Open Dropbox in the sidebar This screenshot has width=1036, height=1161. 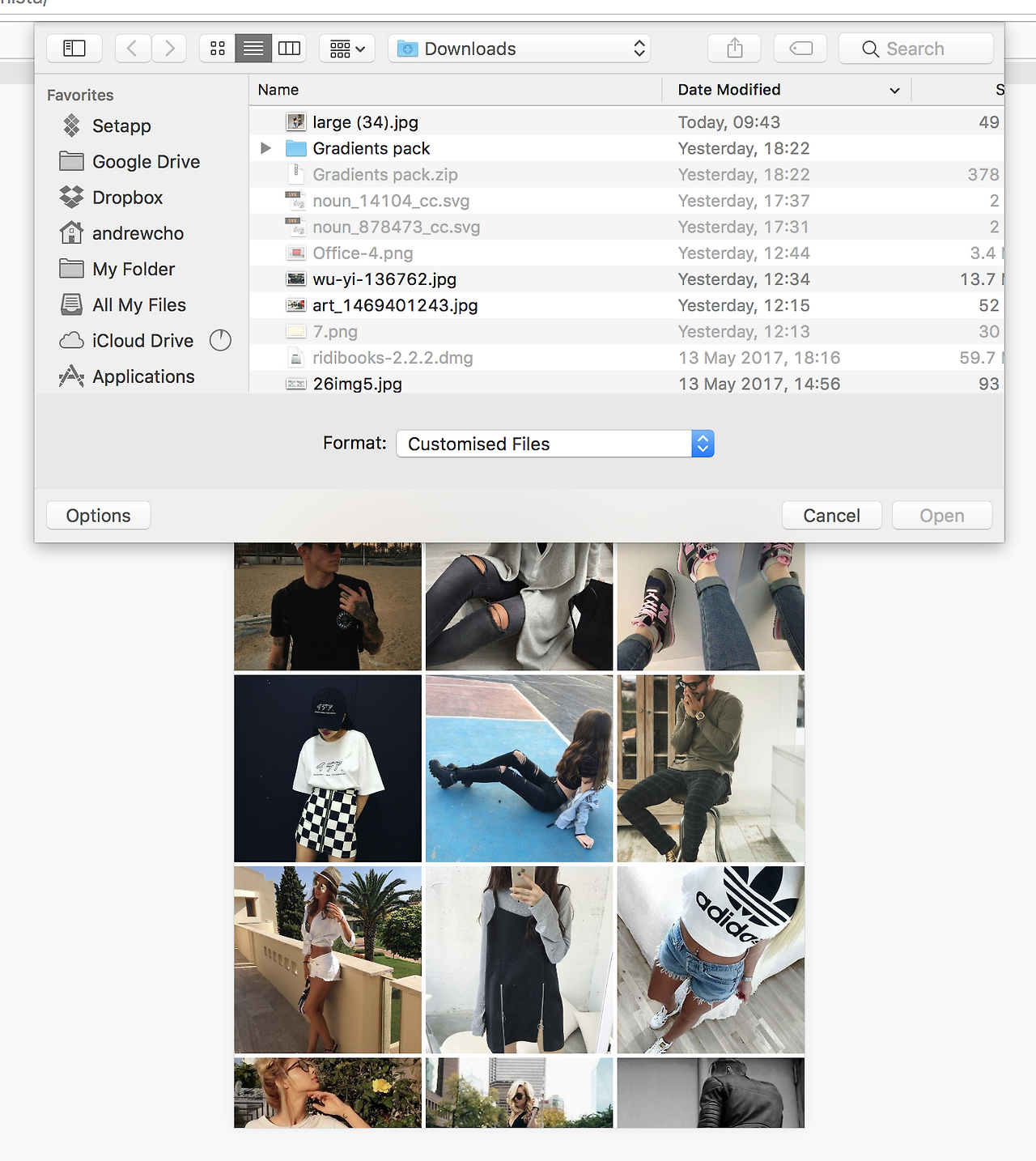pyautogui.click(x=127, y=198)
